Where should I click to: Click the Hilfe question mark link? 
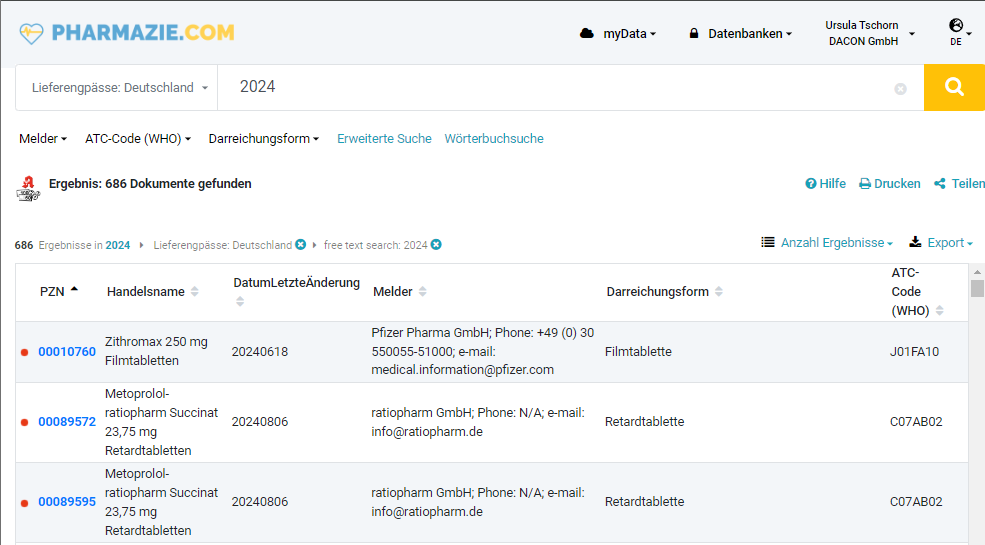825,183
